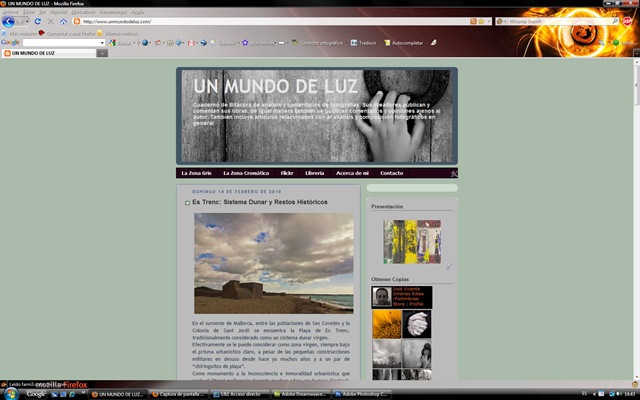Click the post icon beside Es Trenc title
This screenshot has width=640, height=400.
[x=187, y=203]
